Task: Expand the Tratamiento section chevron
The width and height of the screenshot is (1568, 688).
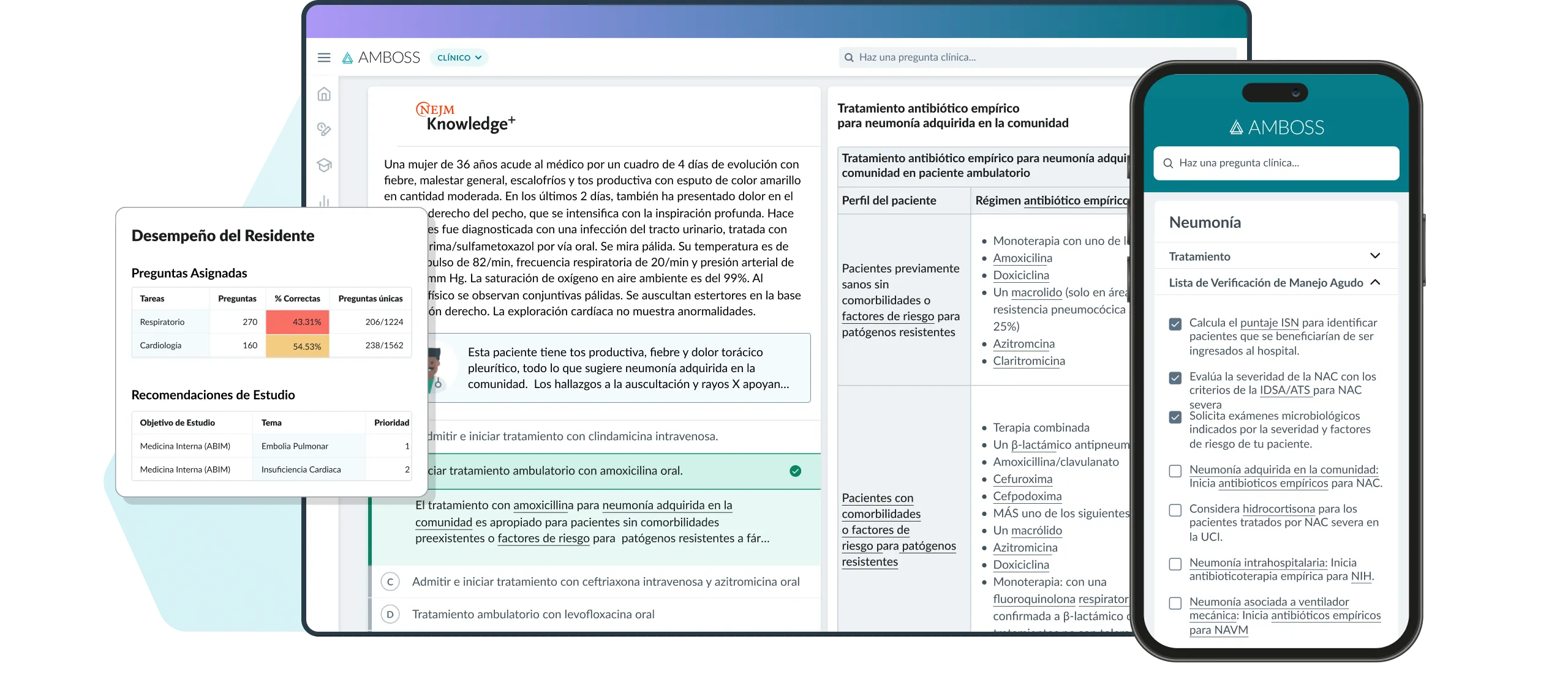Action: (1374, 256)
